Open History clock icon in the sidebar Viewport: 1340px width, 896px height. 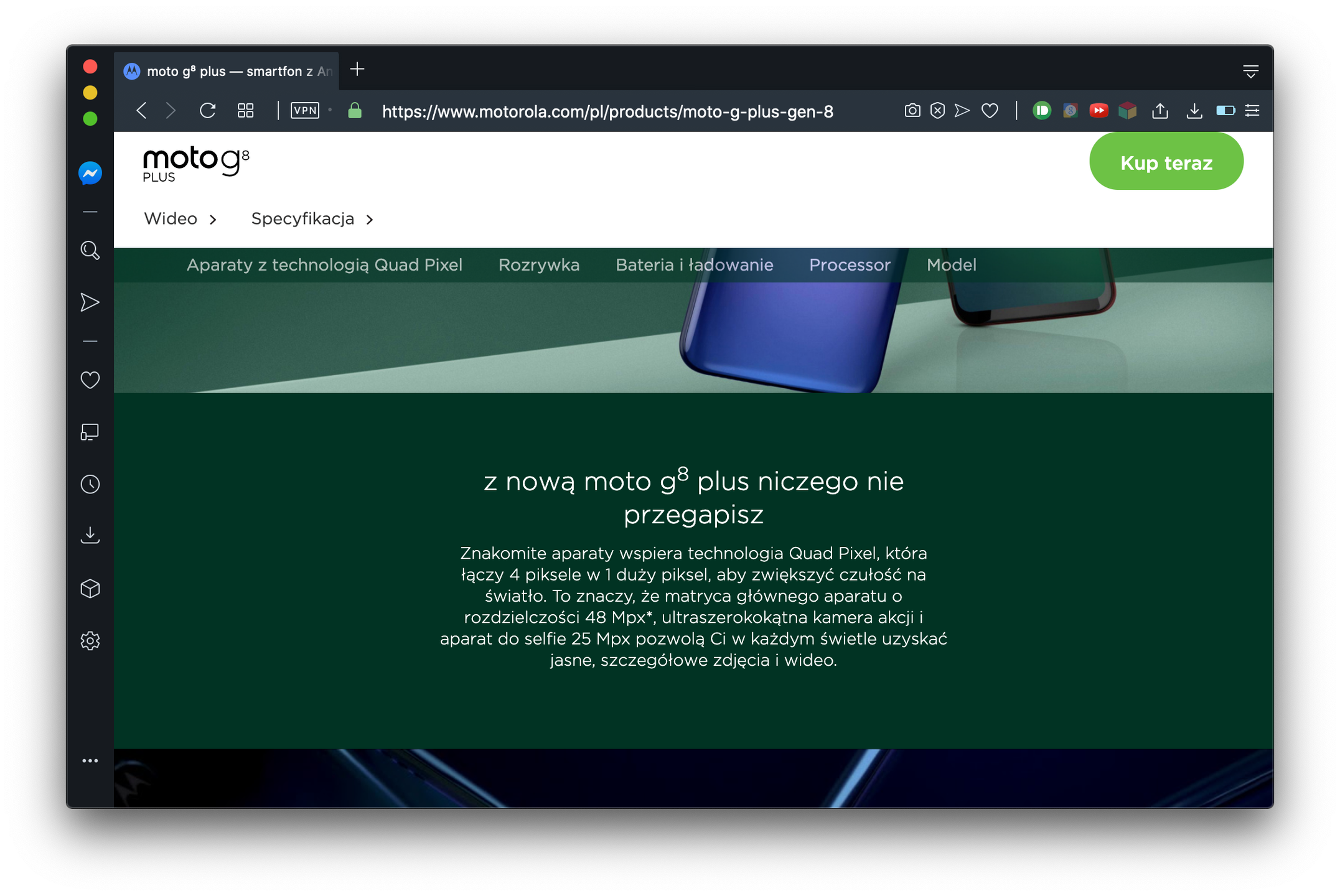(90, 484)
